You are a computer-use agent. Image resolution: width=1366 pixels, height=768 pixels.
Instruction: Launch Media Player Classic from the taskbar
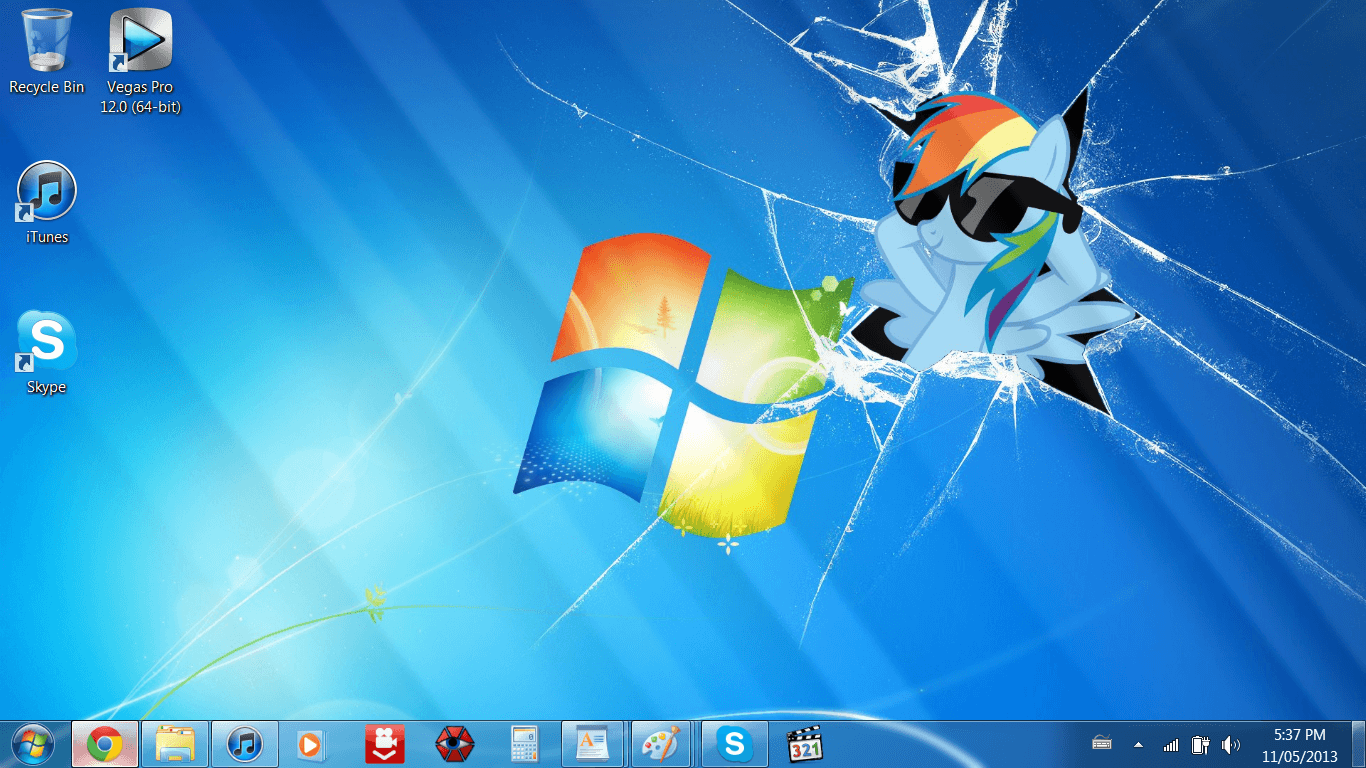pos(804,744)
